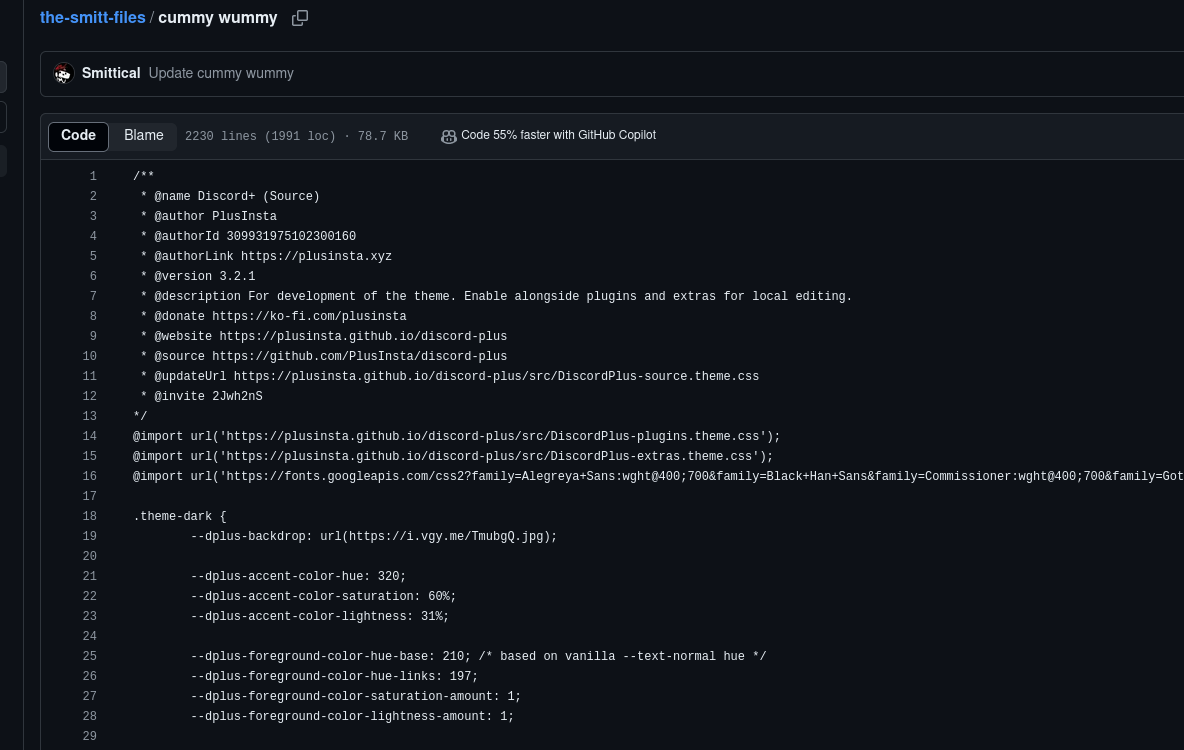
Task: Click the '2230 lines (1991 loc) · 78.7 KB' info
Action: [x=296, y=136]
